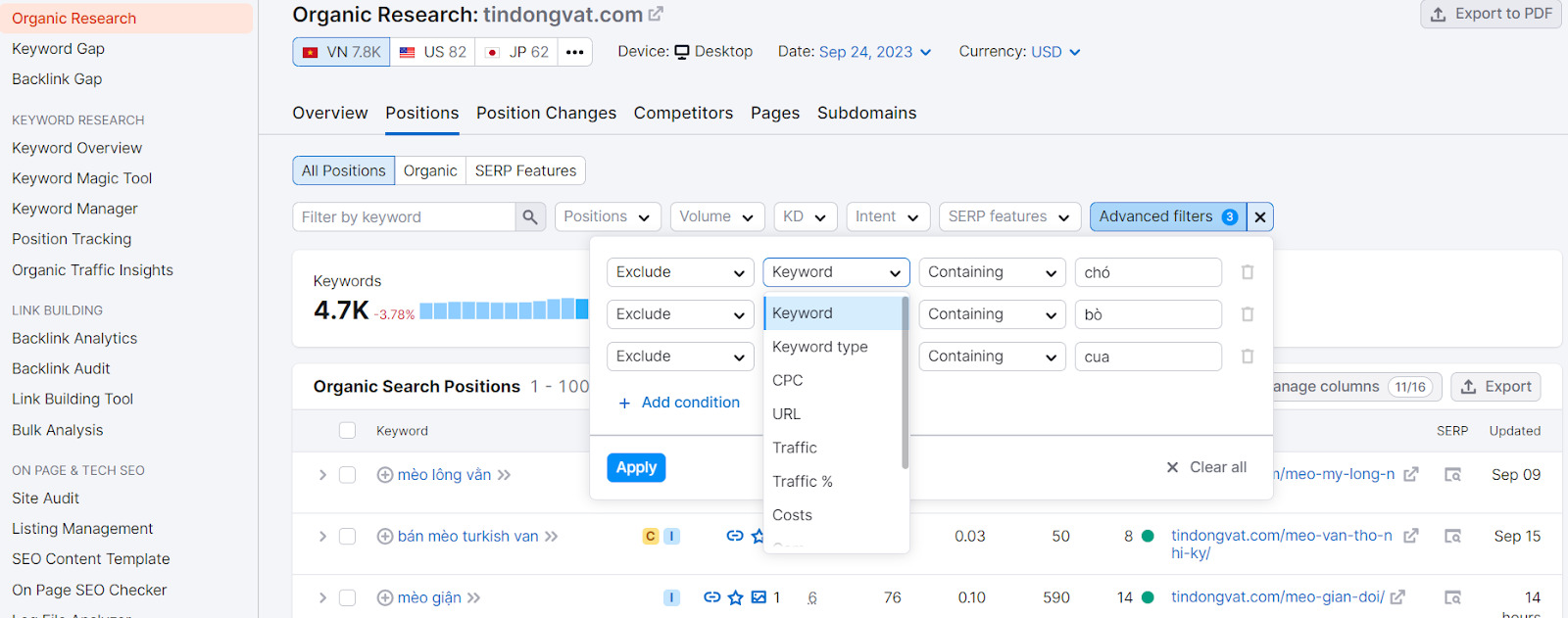1568x618 pixels.
Task: Open the ellipsis for more country databases
Action: [x=576, y=51]
